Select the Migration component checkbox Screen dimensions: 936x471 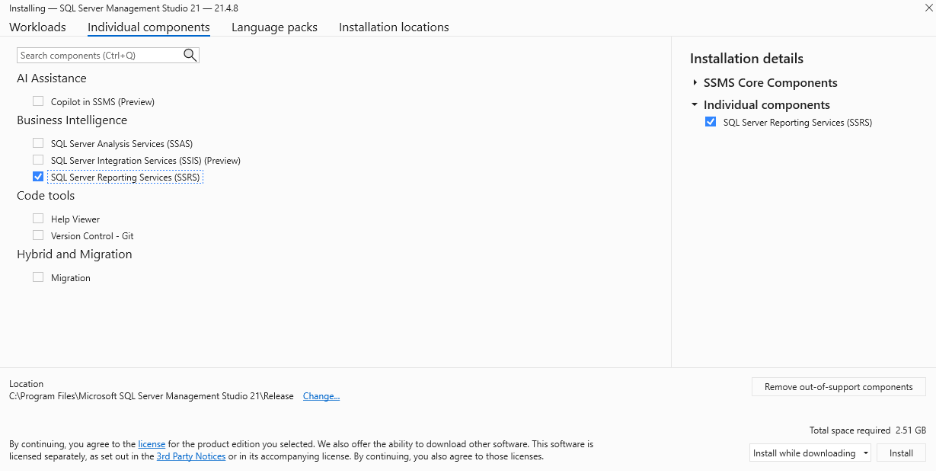pyautogui.click(x=38, y=277)
